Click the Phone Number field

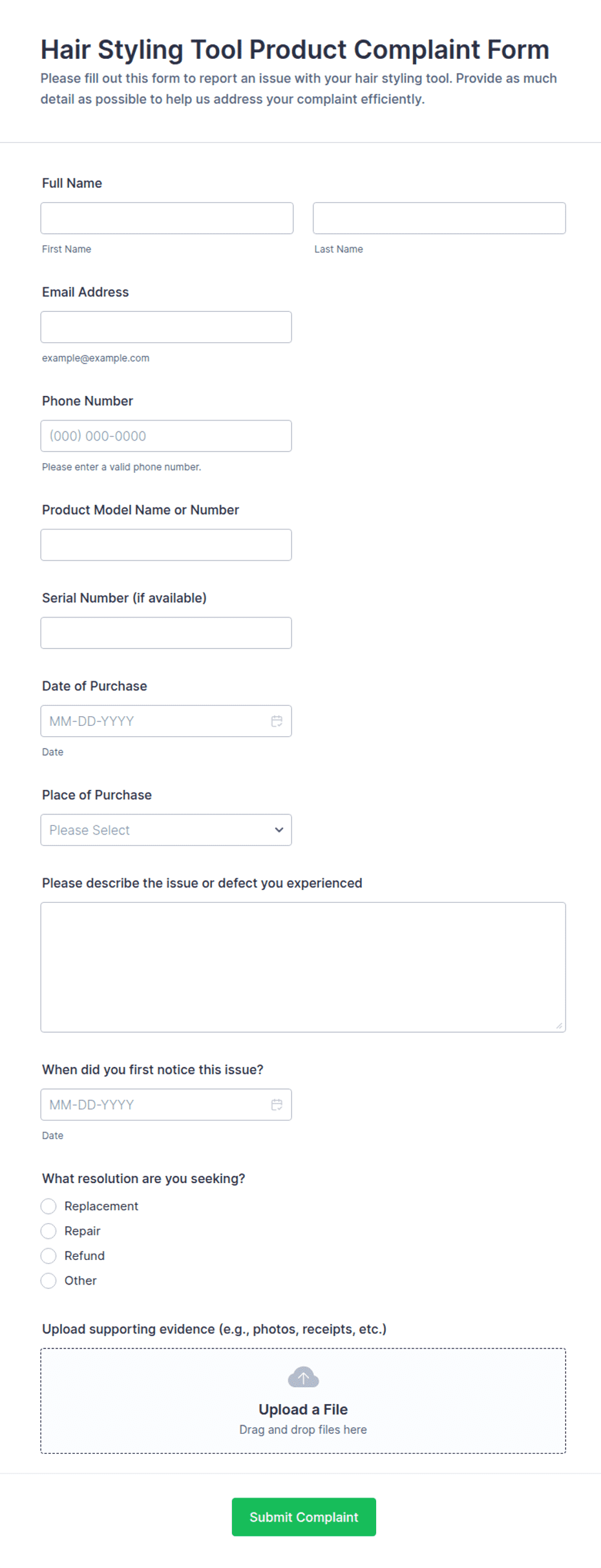pyautogui.click(x=166, y=436)
